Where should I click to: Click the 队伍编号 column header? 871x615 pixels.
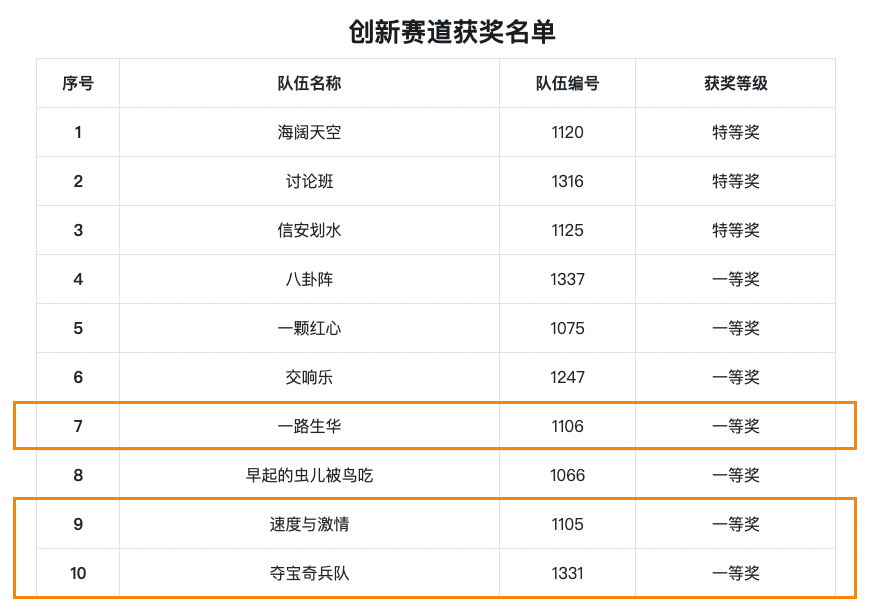567,83
